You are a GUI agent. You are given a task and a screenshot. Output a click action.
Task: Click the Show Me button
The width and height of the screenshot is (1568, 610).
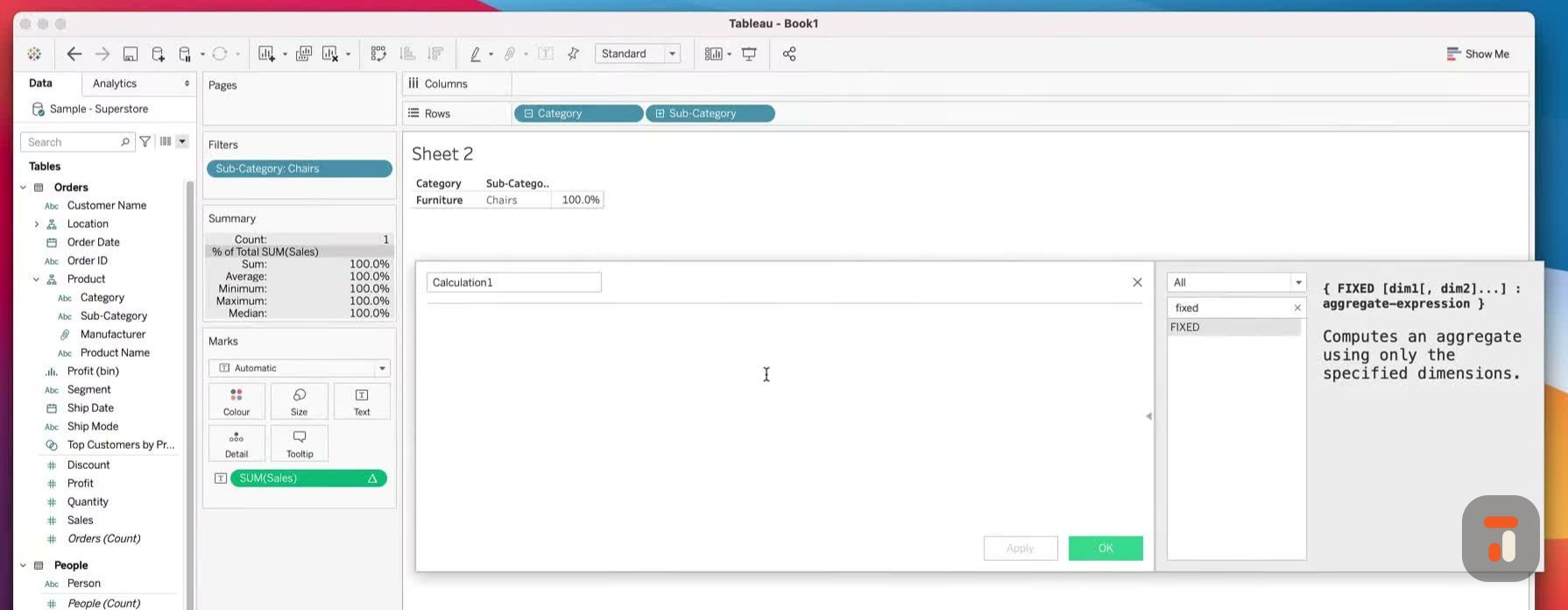[1478, 54]
